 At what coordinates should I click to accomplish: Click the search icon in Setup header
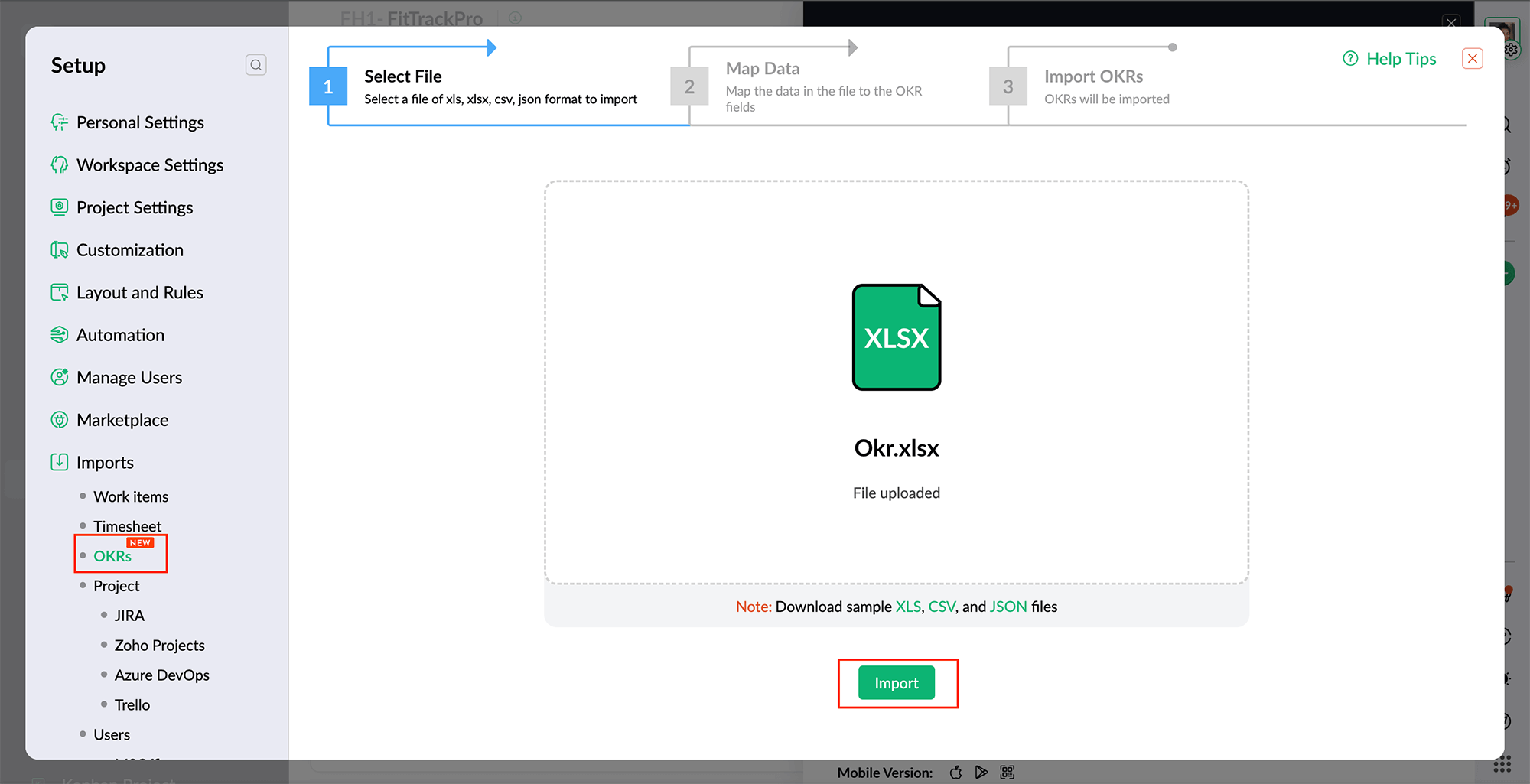point(256,65)
